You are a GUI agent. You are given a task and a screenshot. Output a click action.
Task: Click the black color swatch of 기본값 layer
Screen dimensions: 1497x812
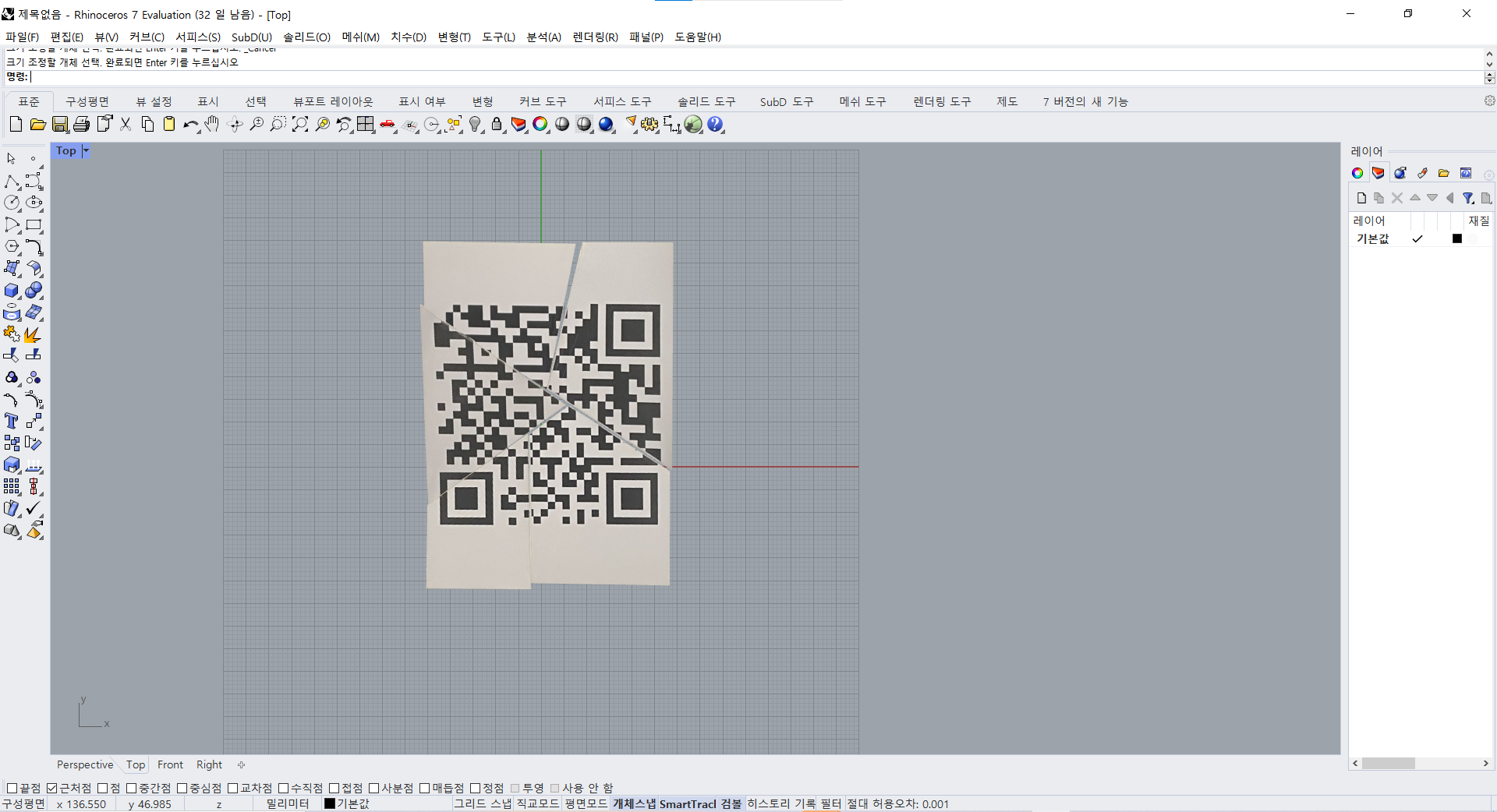(1456, 238)
